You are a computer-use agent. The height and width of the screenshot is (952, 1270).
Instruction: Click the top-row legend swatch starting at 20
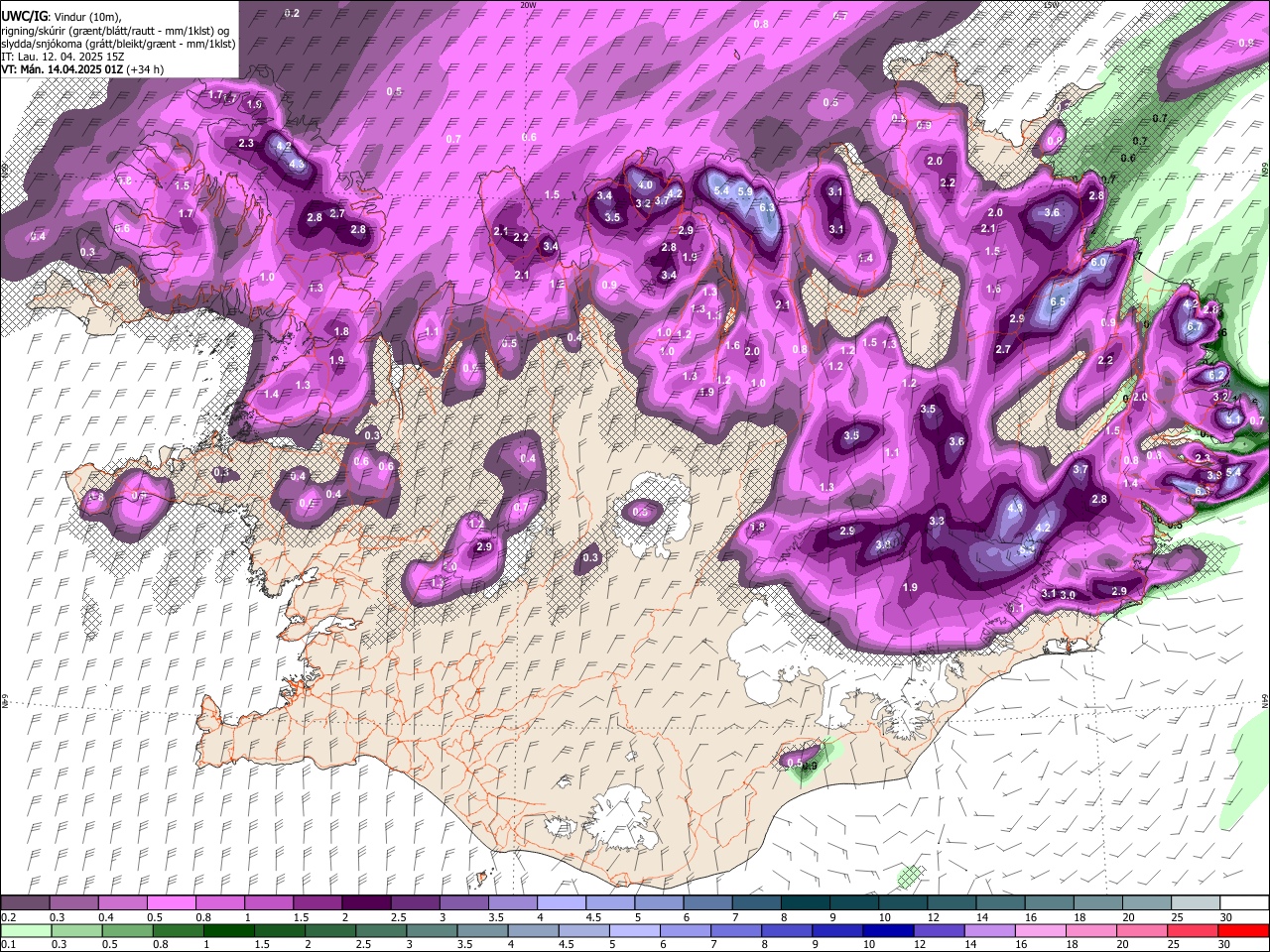click(1146, 903)
